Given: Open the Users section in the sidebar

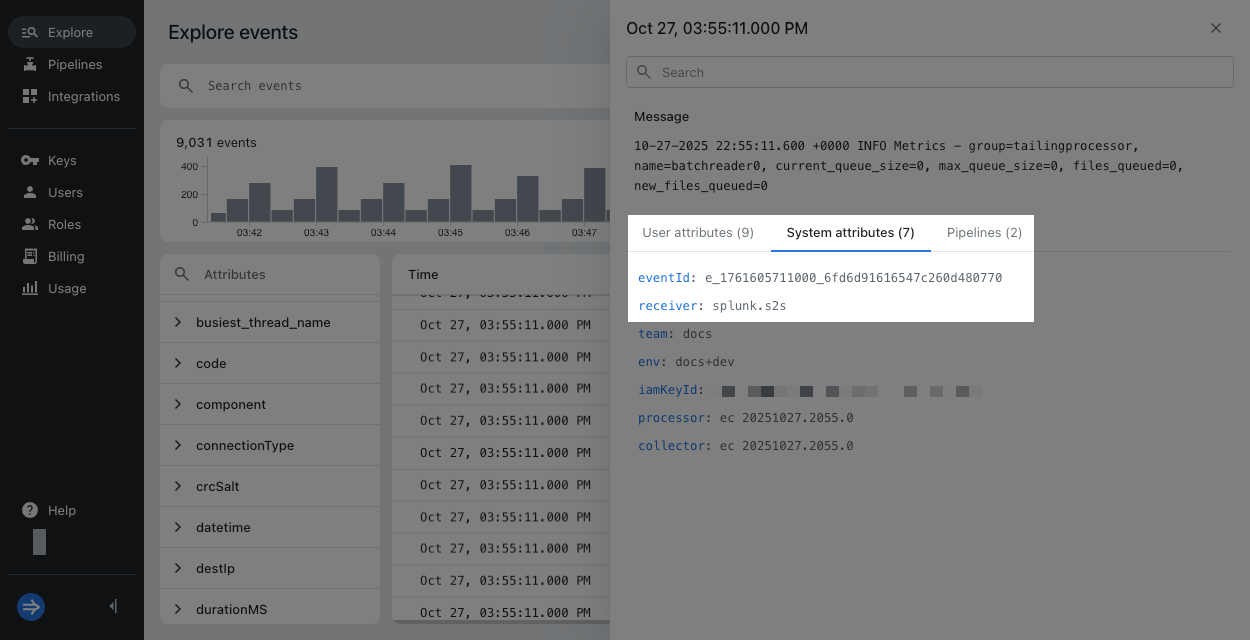Looking at the screenshot, I should coord(63,192).
